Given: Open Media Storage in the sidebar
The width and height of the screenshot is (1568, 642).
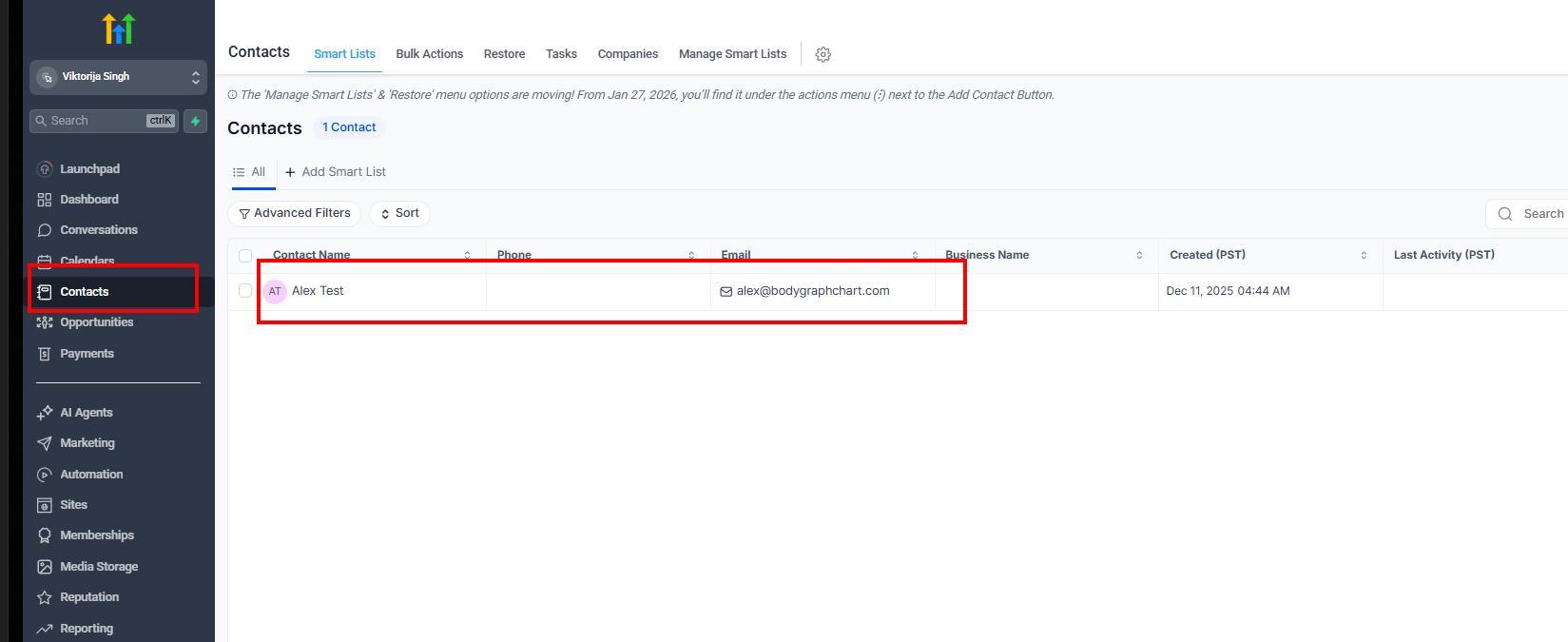Looking at the screenshot, I should pyautogui.click(x=98, y=567).
